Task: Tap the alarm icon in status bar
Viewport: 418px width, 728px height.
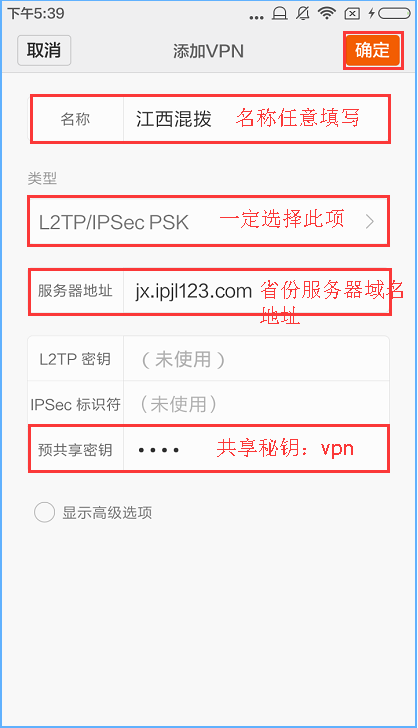Action: point(280,13)
